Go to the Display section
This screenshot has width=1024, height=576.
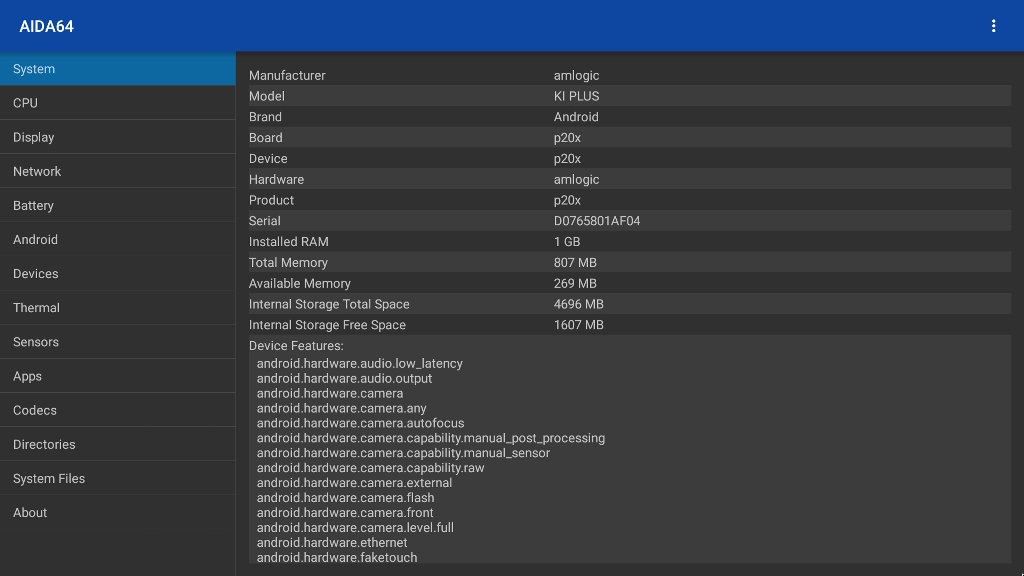click(118, 137)
